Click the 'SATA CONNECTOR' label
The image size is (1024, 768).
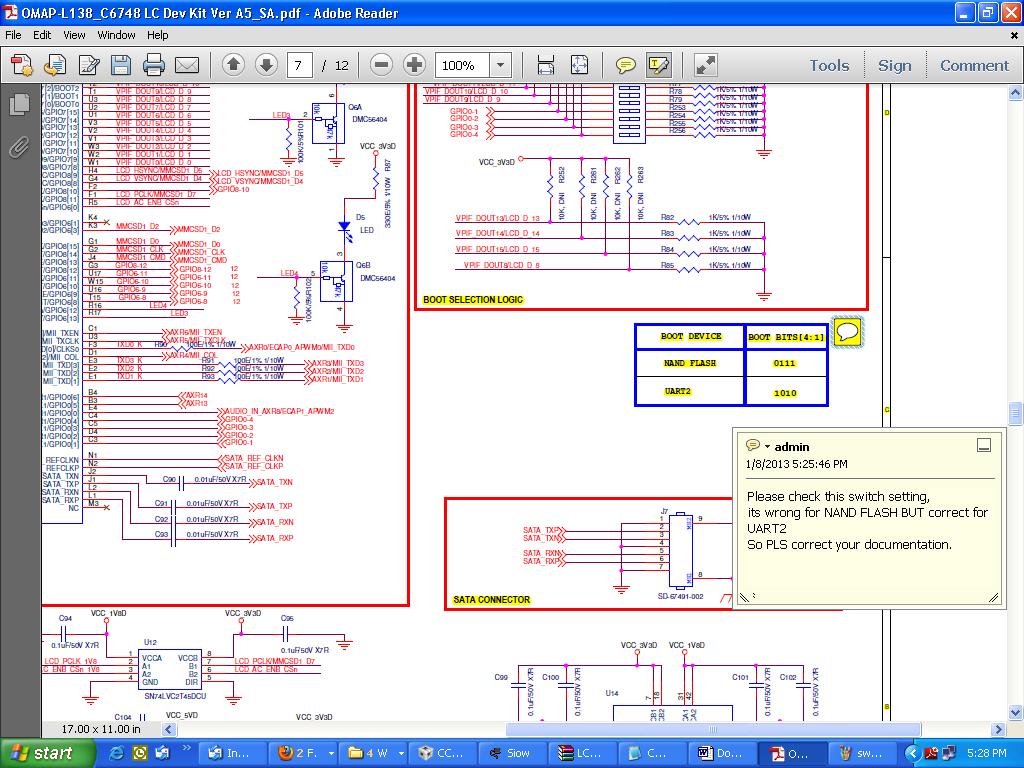pyautogui.click(x=491, y=600)
